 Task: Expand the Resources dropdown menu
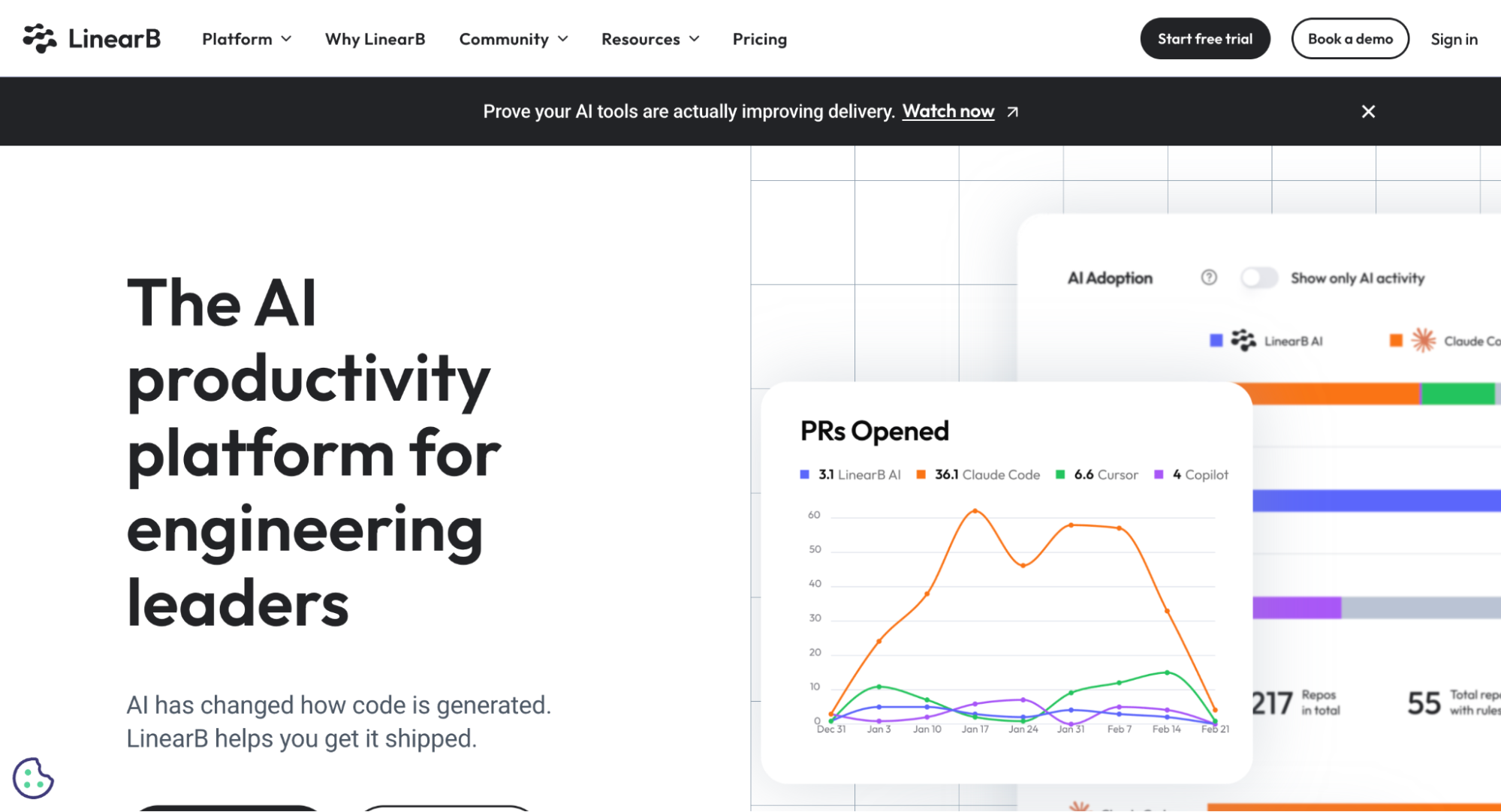[650, 39]
